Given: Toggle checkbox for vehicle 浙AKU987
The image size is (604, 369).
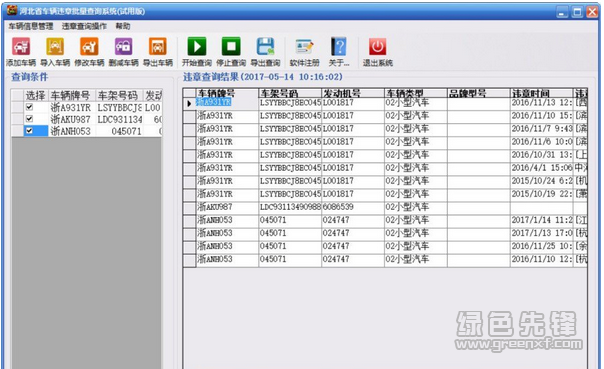Looking at the screenshot, I should (x=29, y=119).
